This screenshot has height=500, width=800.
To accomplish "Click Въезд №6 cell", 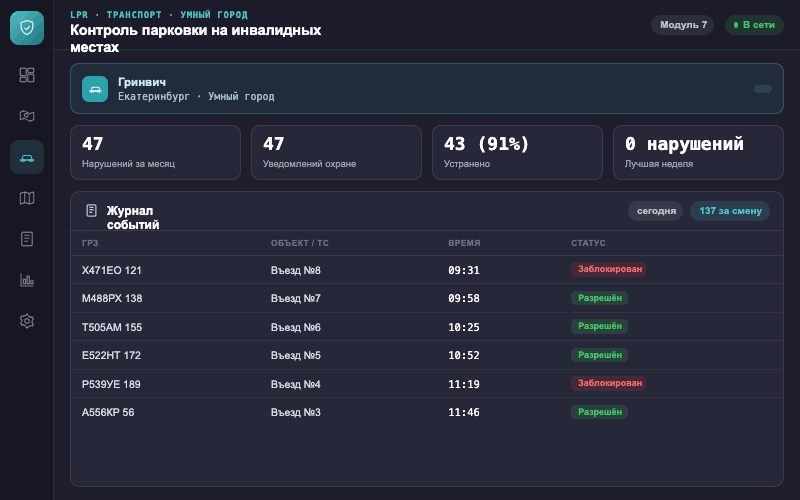I will [295, 327].
